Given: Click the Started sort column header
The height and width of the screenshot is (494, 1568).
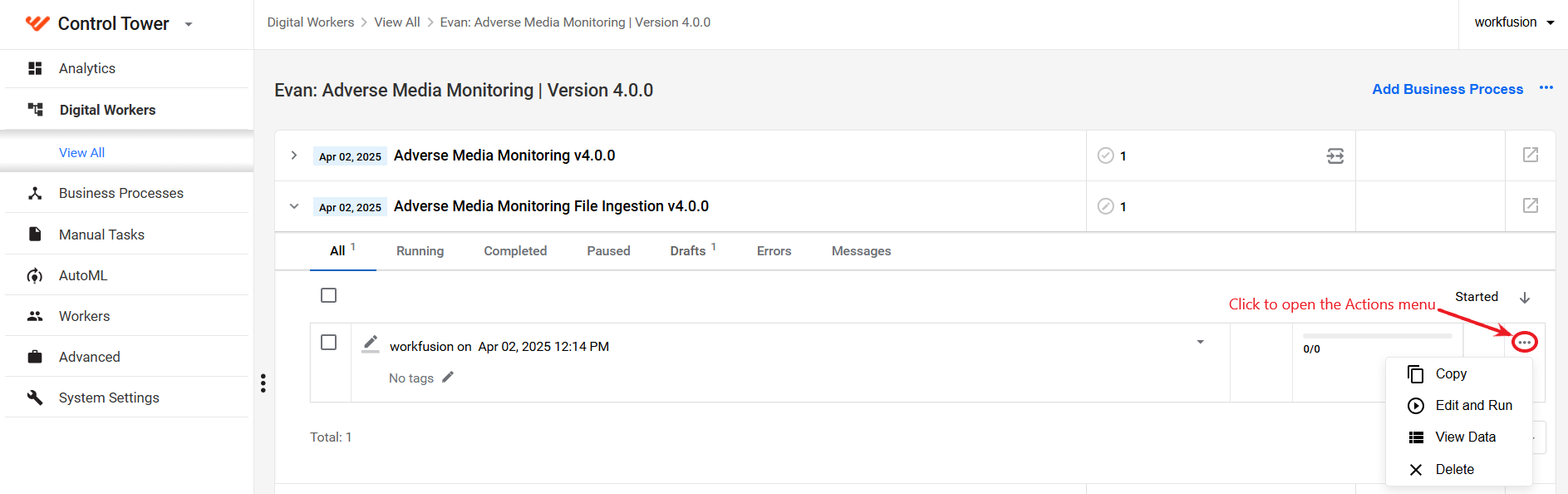Looking at the screenshot, I should [1476, 297].
